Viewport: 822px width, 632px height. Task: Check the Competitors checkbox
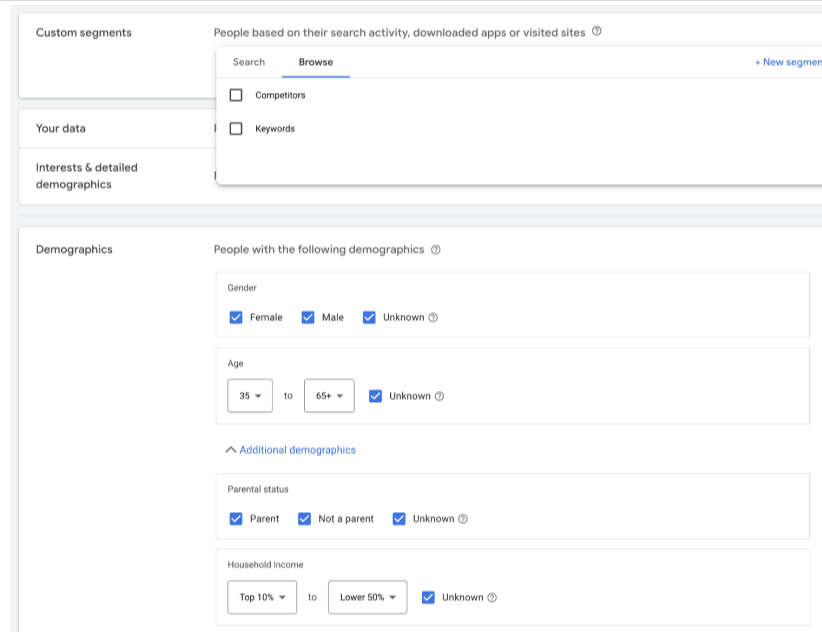tap(236, 95)
